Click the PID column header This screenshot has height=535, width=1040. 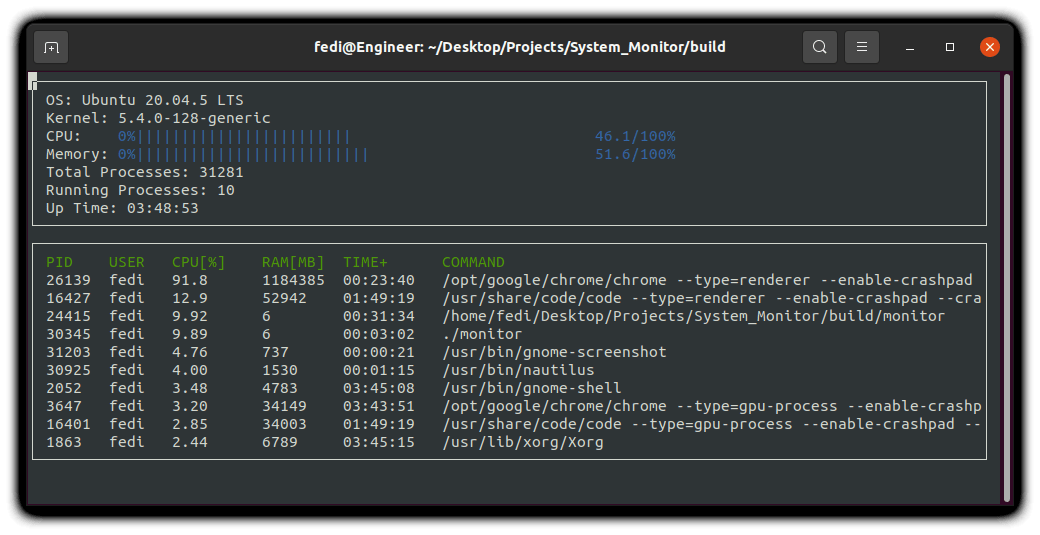pos(59,263)
